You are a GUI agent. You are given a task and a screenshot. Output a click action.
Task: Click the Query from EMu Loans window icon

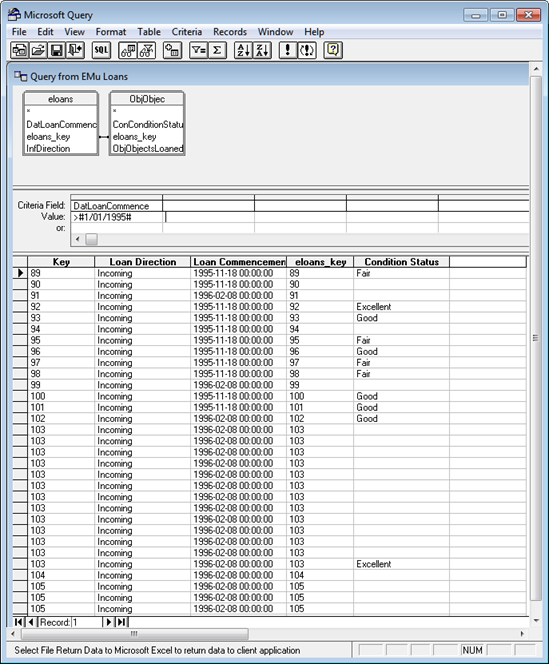20,76
